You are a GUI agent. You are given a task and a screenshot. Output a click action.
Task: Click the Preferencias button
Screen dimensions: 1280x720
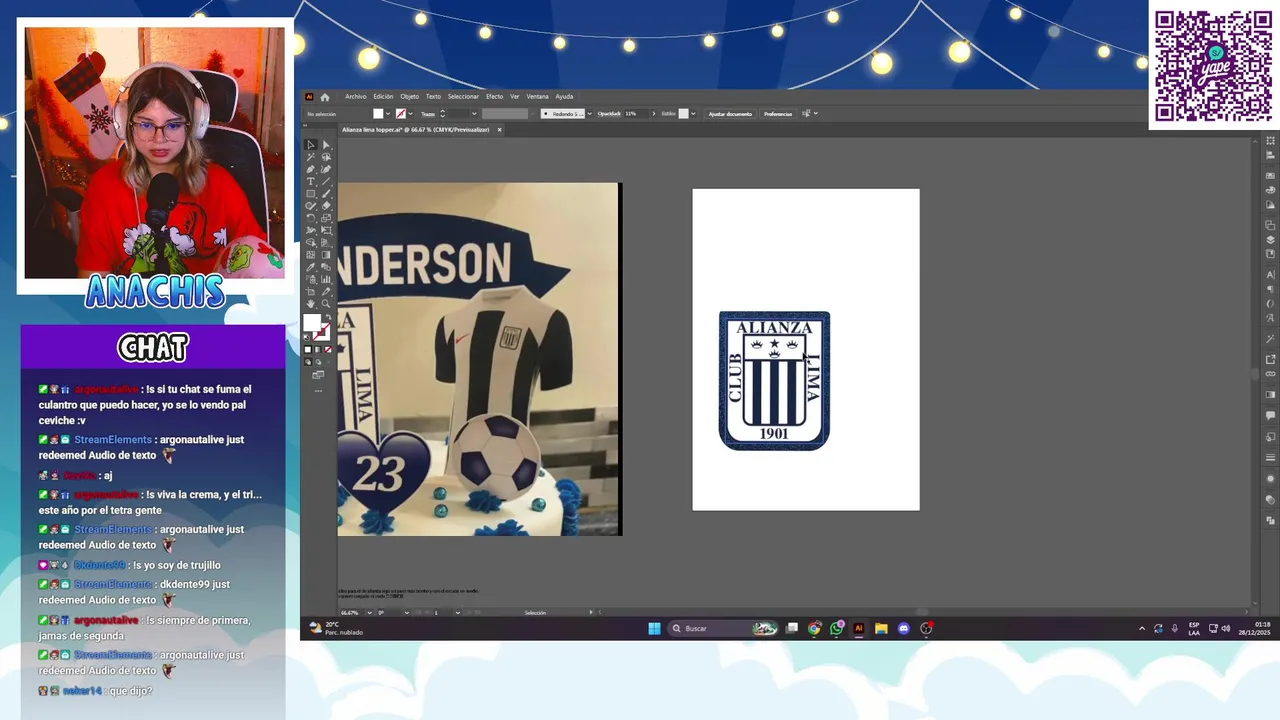click(778, 114)
